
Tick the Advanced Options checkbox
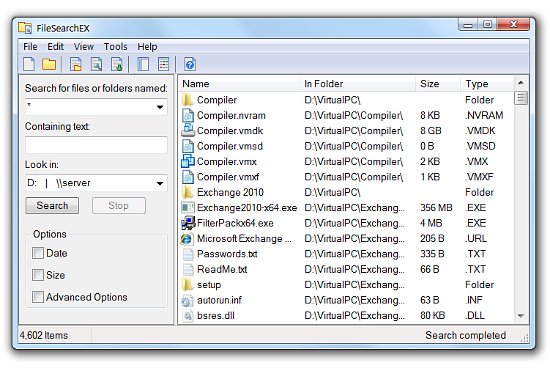click(x=38, y=297)
